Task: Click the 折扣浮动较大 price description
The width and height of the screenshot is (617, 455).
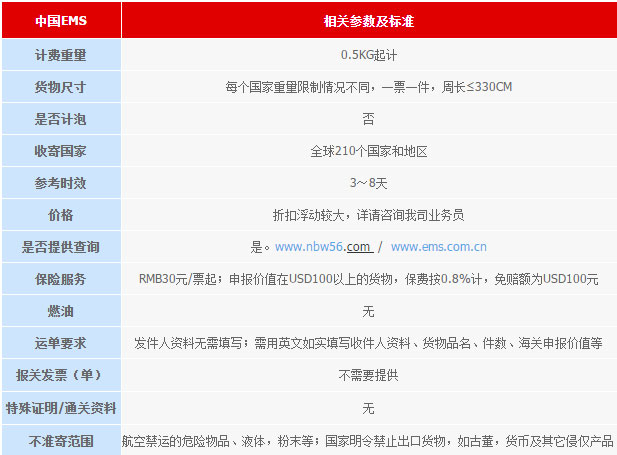Action: tap(369, 215)
